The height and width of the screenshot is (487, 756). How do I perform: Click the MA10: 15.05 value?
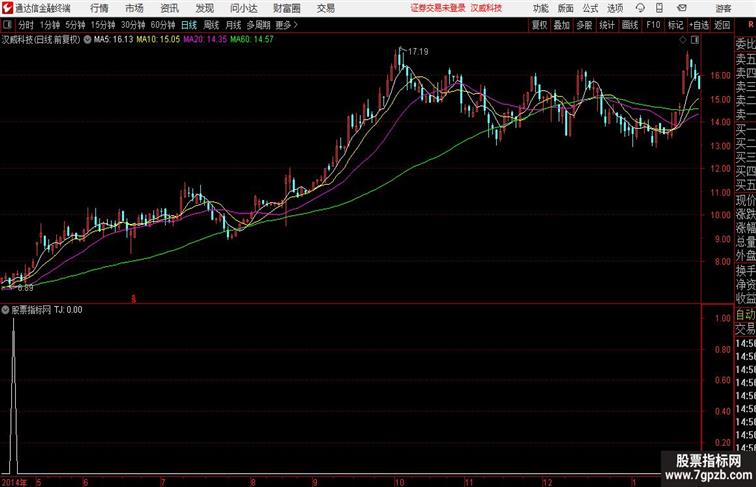(x=158, y=40)
